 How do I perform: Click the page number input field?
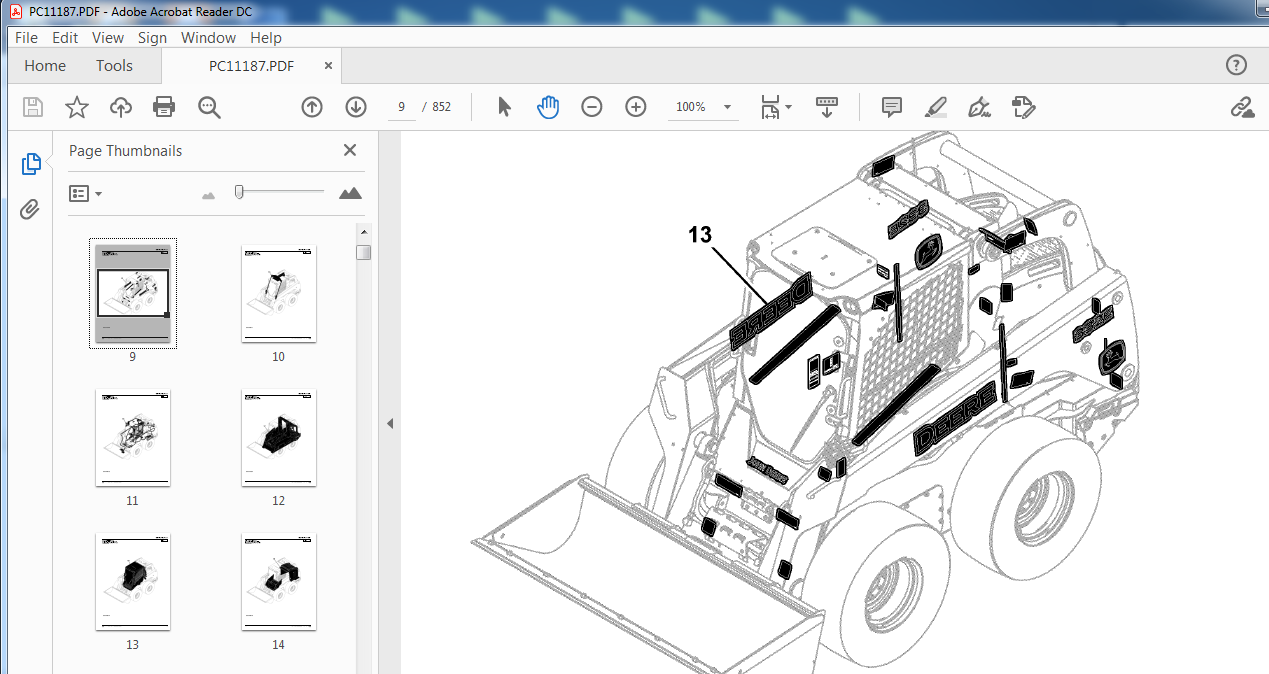click(x=401, y=107)
